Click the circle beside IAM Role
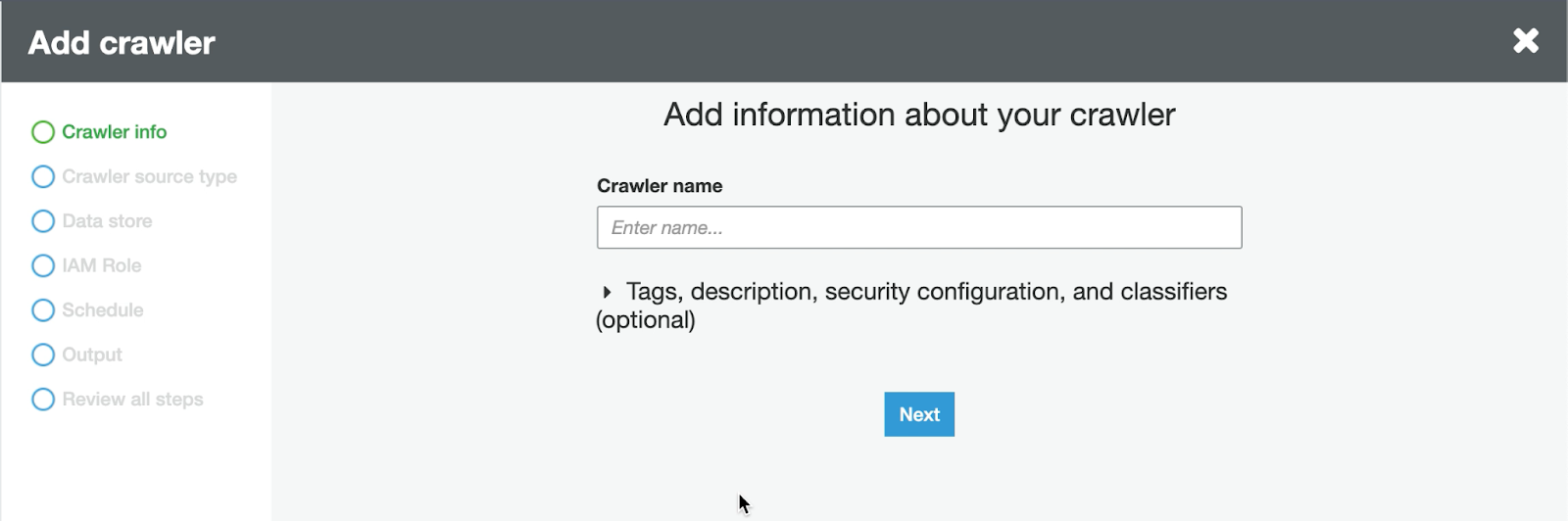This screenshot has height=521, width=1568. pos(43,265)
